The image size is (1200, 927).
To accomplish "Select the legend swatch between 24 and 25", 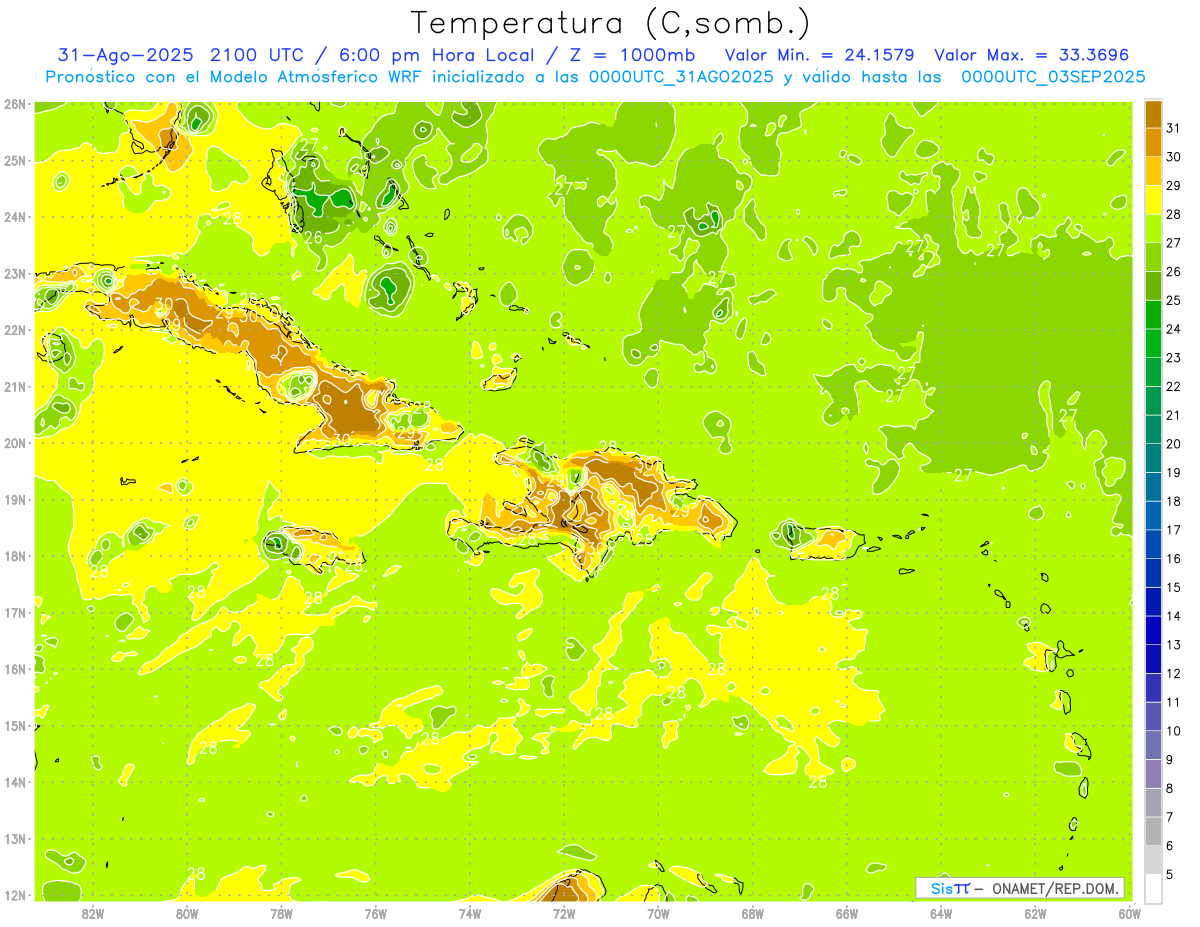I will point(1153,314).
